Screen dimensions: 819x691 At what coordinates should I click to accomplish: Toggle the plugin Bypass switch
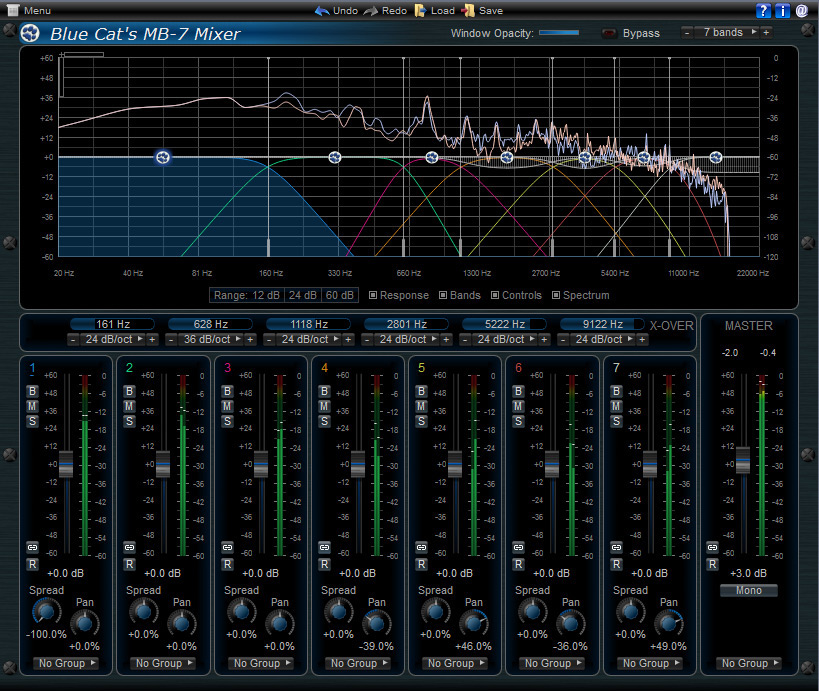[x=610, y=33]
